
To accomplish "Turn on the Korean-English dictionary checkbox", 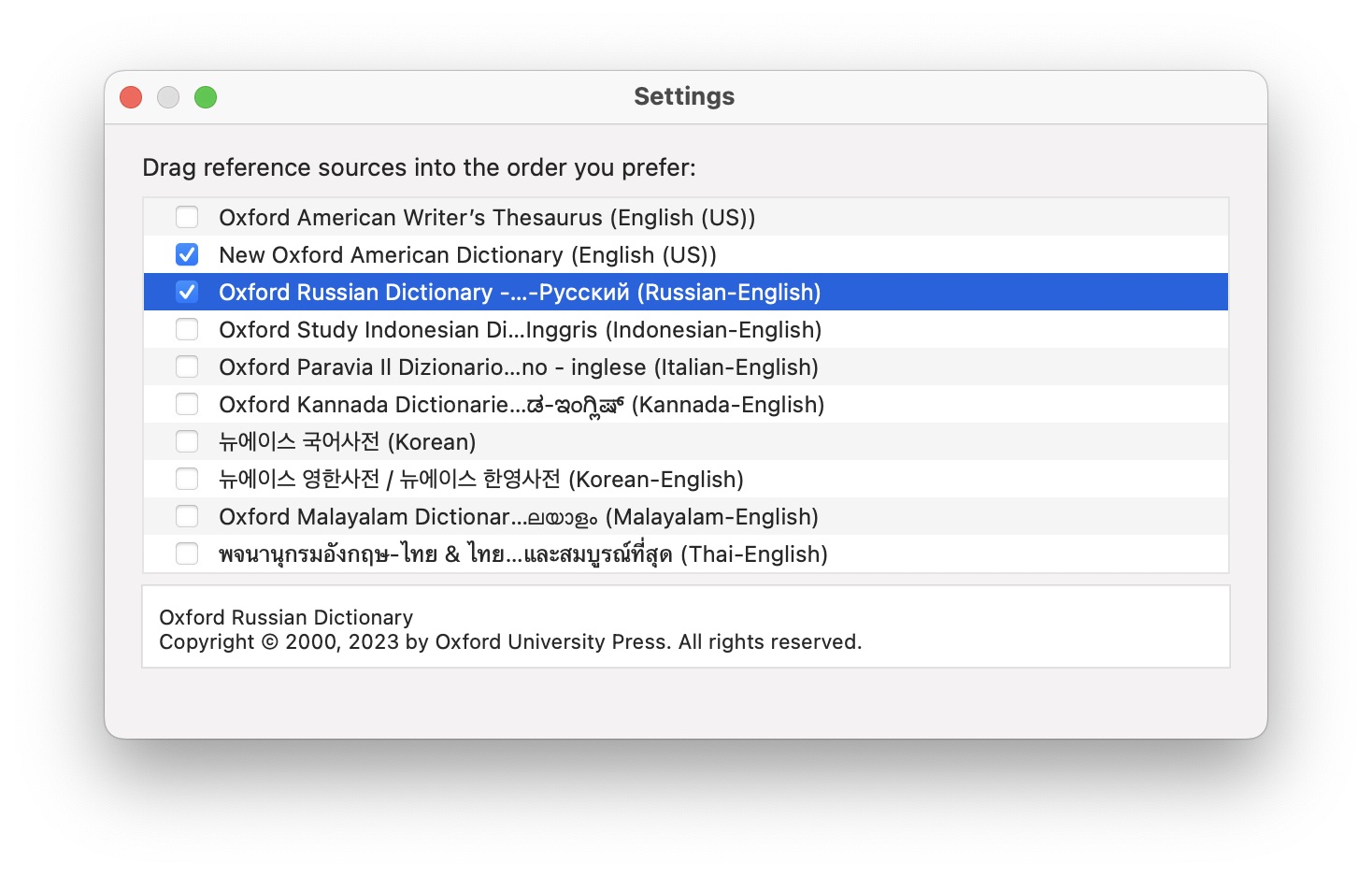I will click(x=187, y=479).
